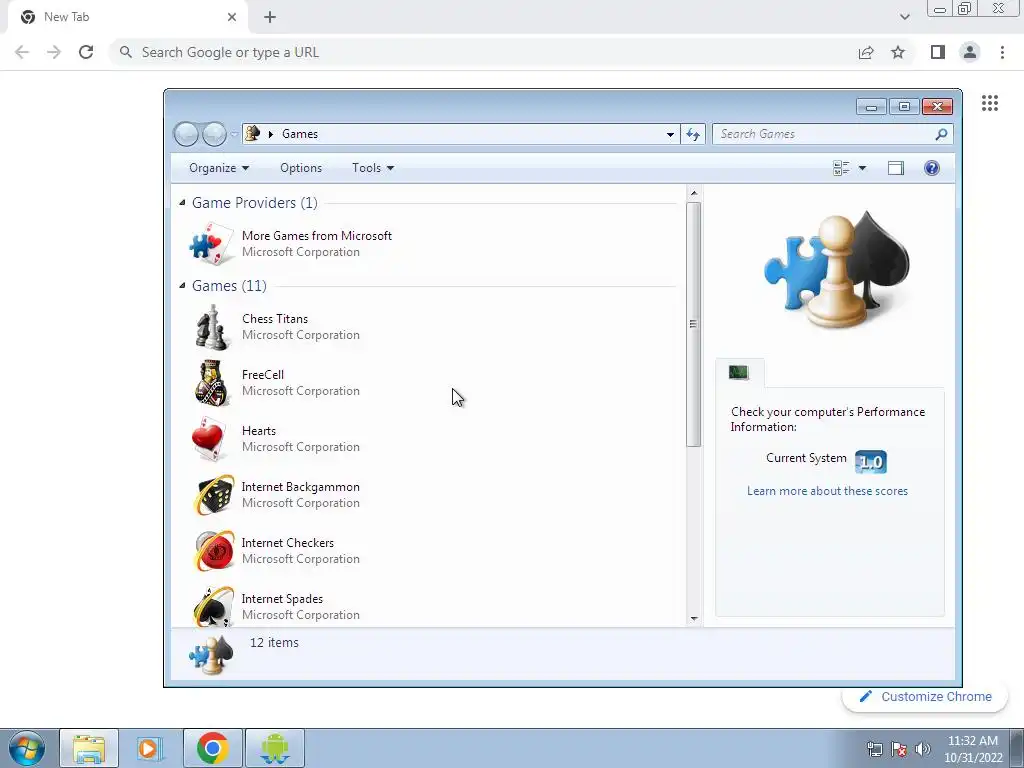Open Windows Start orb
This screenshot has width=1024, height=768.
click(x=27, y=748)
